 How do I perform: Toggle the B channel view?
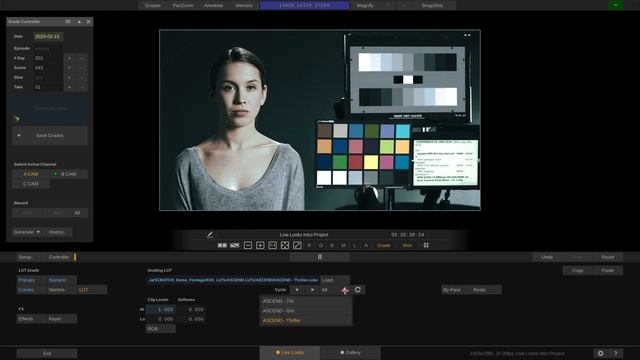pos(332,245)
